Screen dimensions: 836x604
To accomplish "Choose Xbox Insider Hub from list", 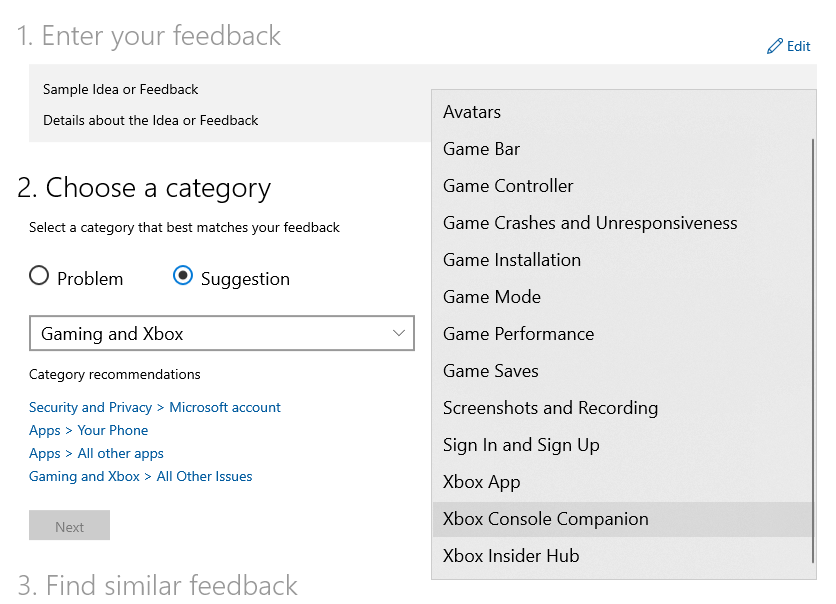I will point(622,556).
